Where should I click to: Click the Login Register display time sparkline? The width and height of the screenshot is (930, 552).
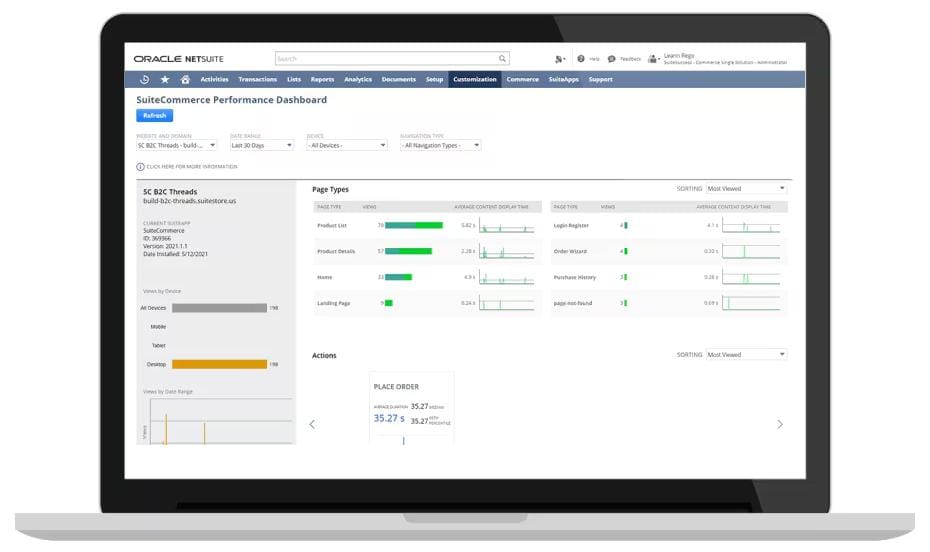click(751, 226)
